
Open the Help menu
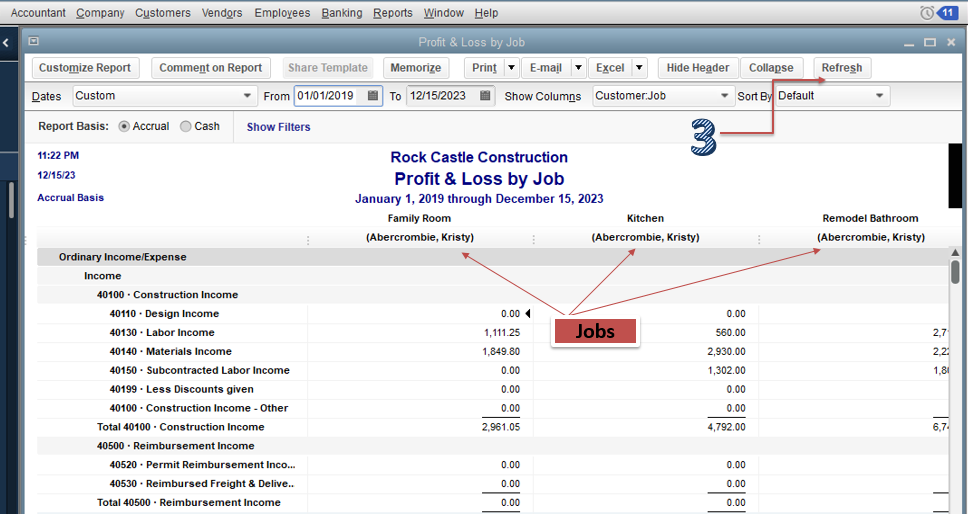pyautogui.click(x=486, y=13)
